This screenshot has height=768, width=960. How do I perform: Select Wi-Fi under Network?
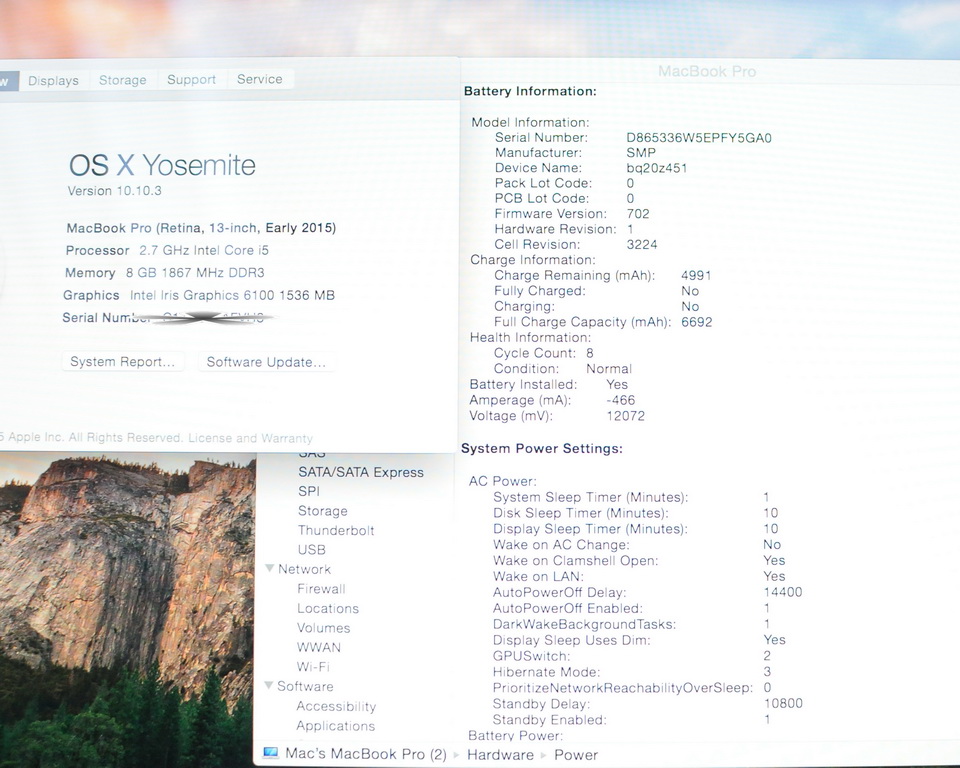(313, 667)
